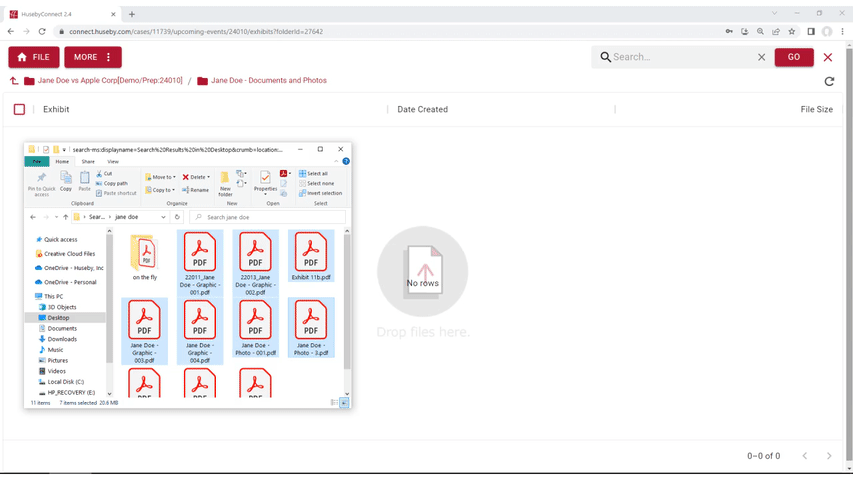Open the MORE options menu
853x480 pixels.
(93, 57)
